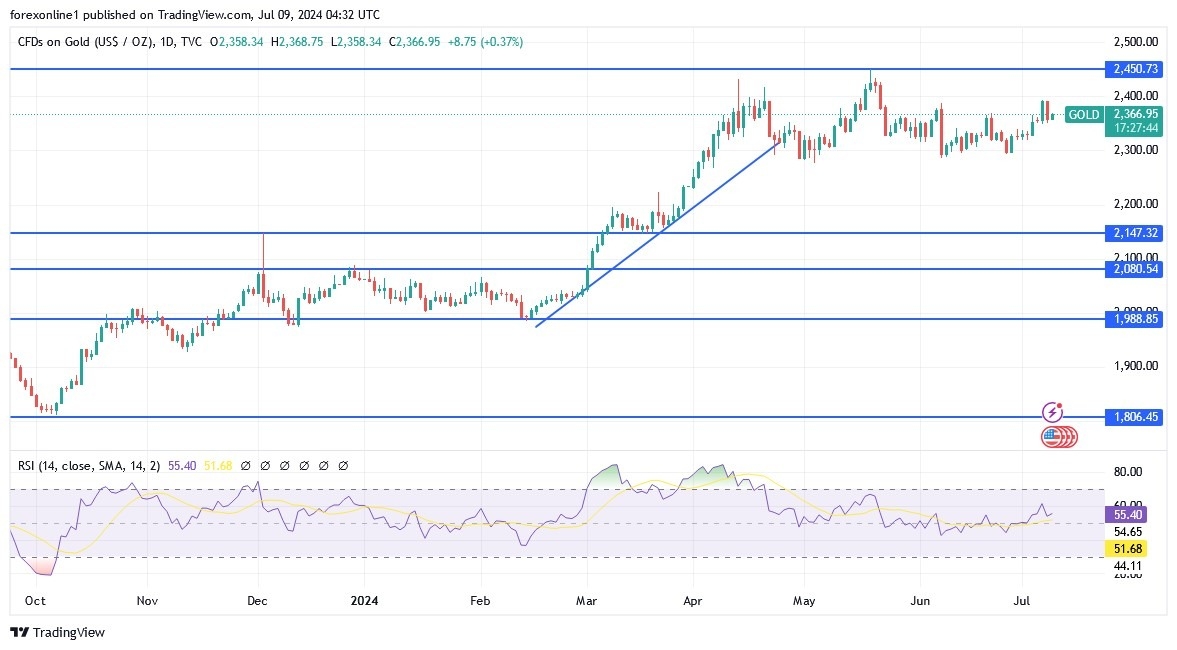This screenshot has height=650, width=1177.
Task: Click the TradingView logo at bottom left
Action: click(x=57, y=632)
